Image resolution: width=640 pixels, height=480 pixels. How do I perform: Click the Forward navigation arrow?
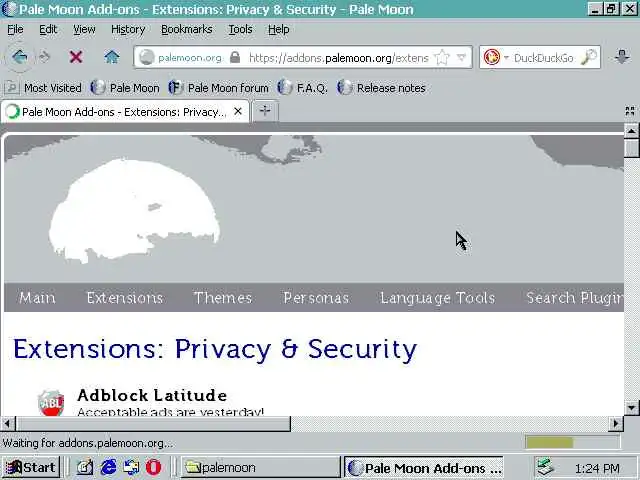click(44, 57)
